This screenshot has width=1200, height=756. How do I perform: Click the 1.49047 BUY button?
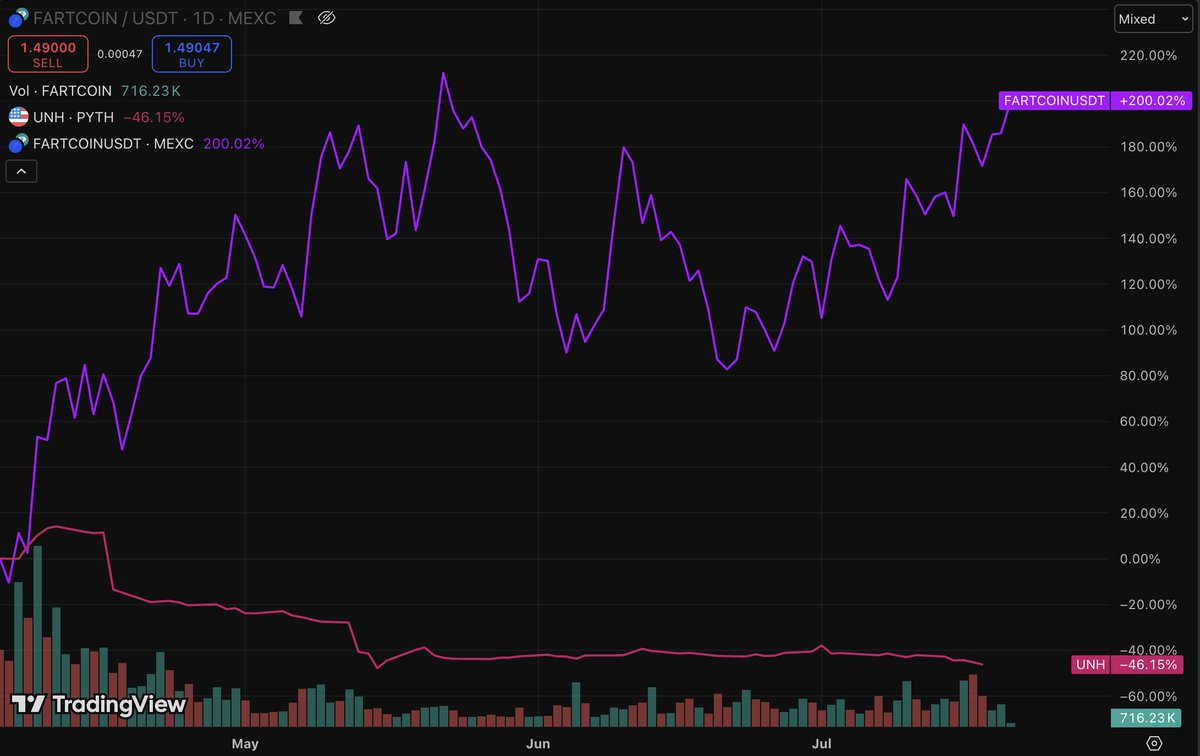point(192,54)
